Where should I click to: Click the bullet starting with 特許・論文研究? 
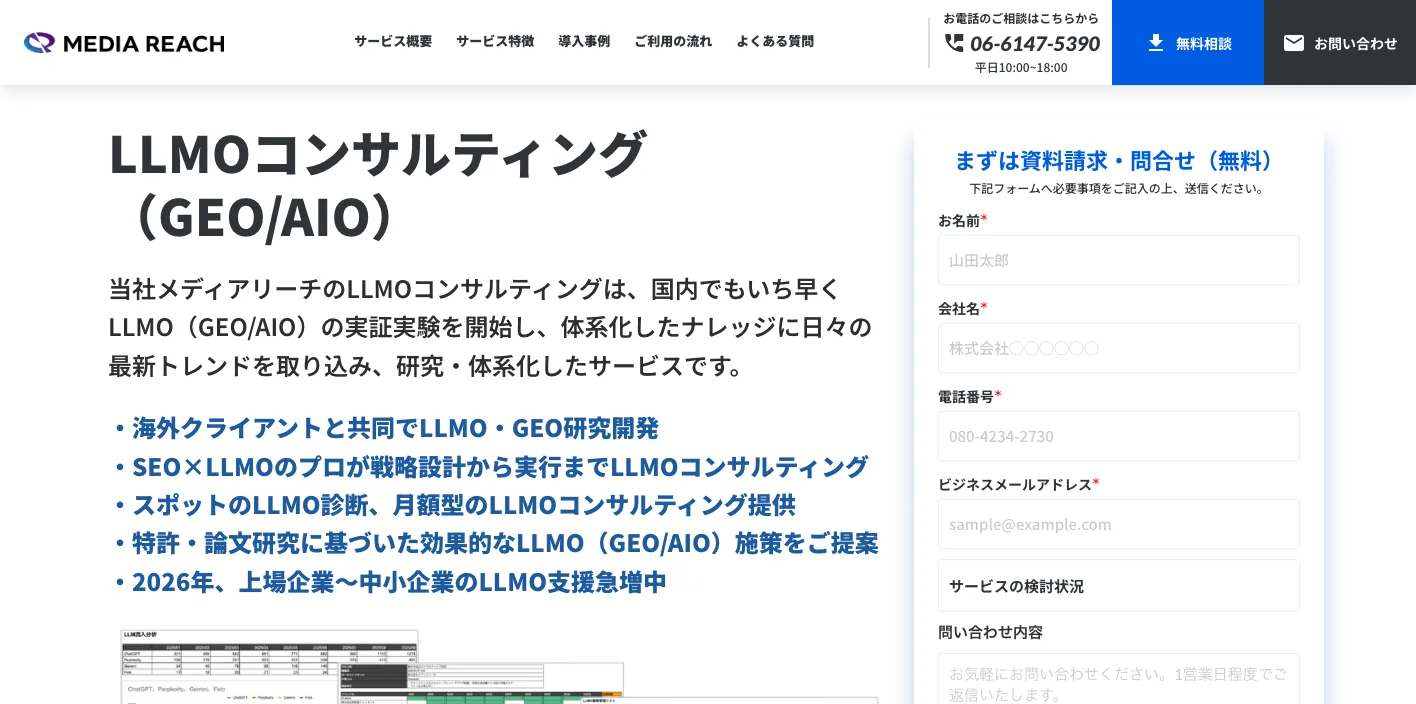point(494,543)
